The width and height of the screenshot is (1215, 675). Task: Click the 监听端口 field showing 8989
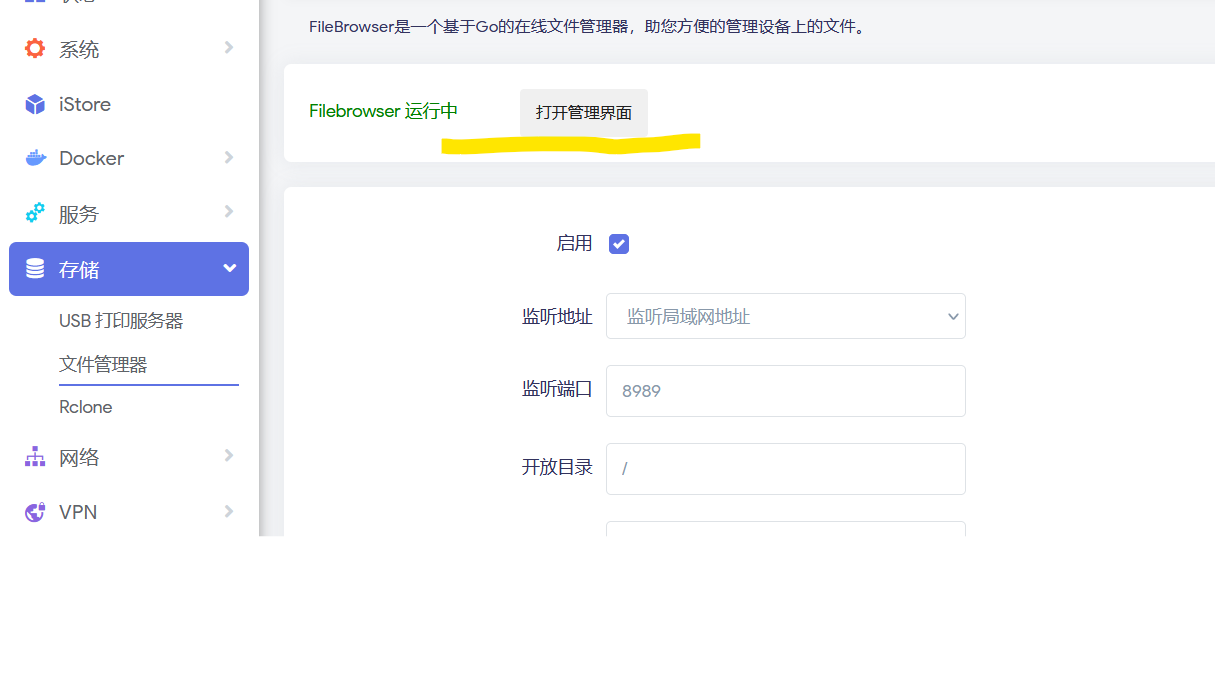coord(786,391)
